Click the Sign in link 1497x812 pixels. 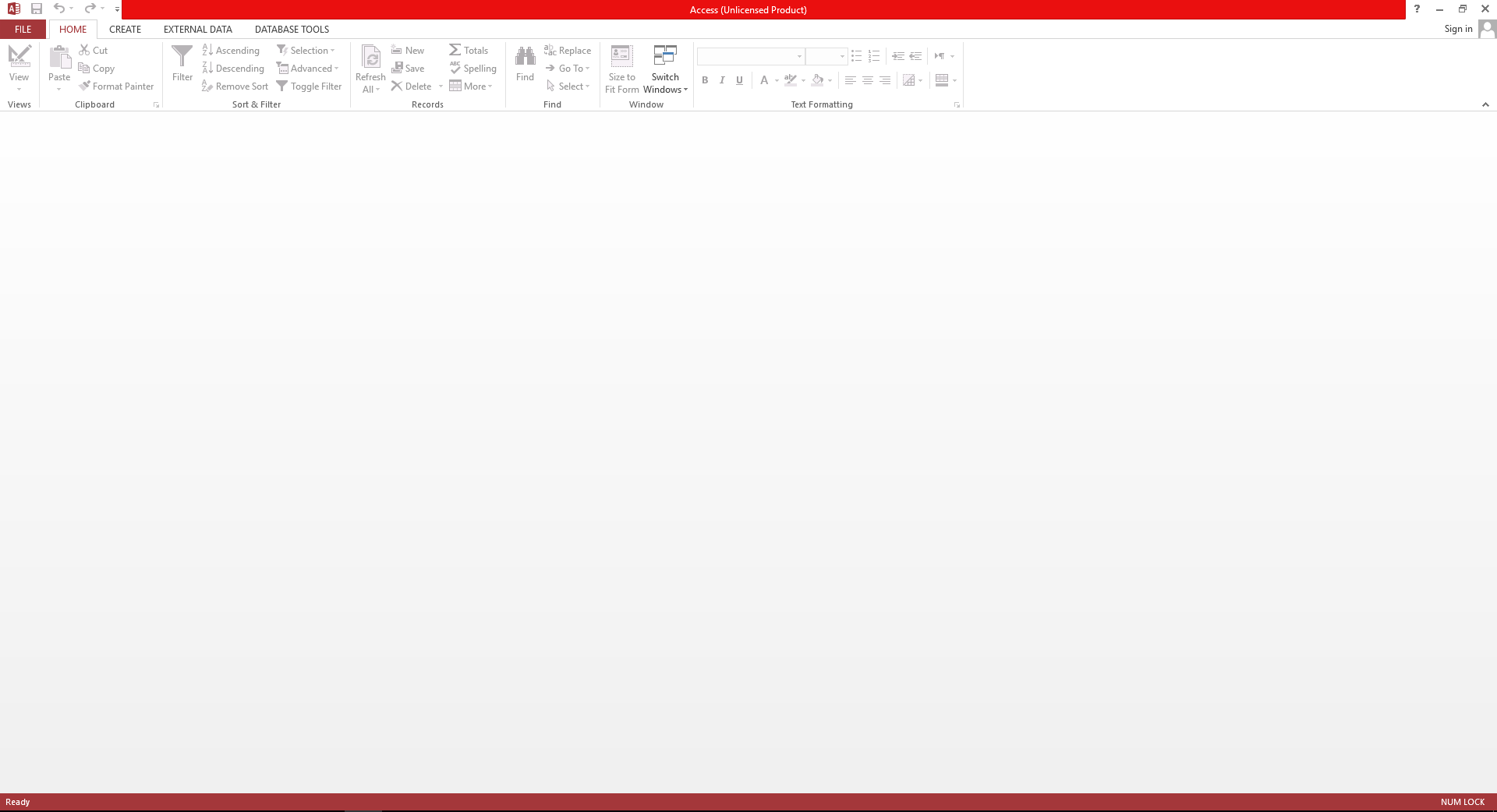pyautogui.click(x=1458, y=29)
